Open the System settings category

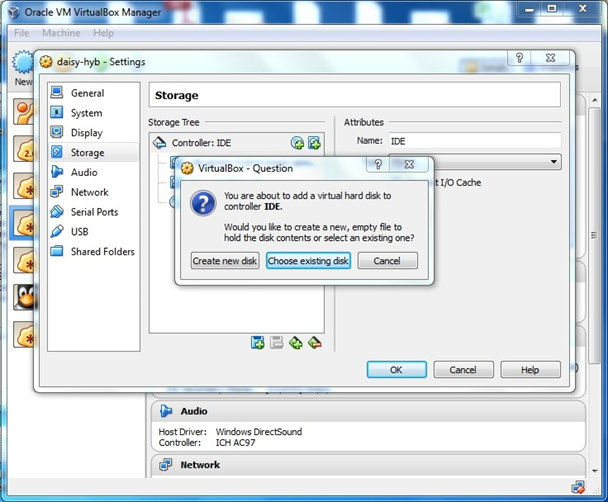(86, 113)
